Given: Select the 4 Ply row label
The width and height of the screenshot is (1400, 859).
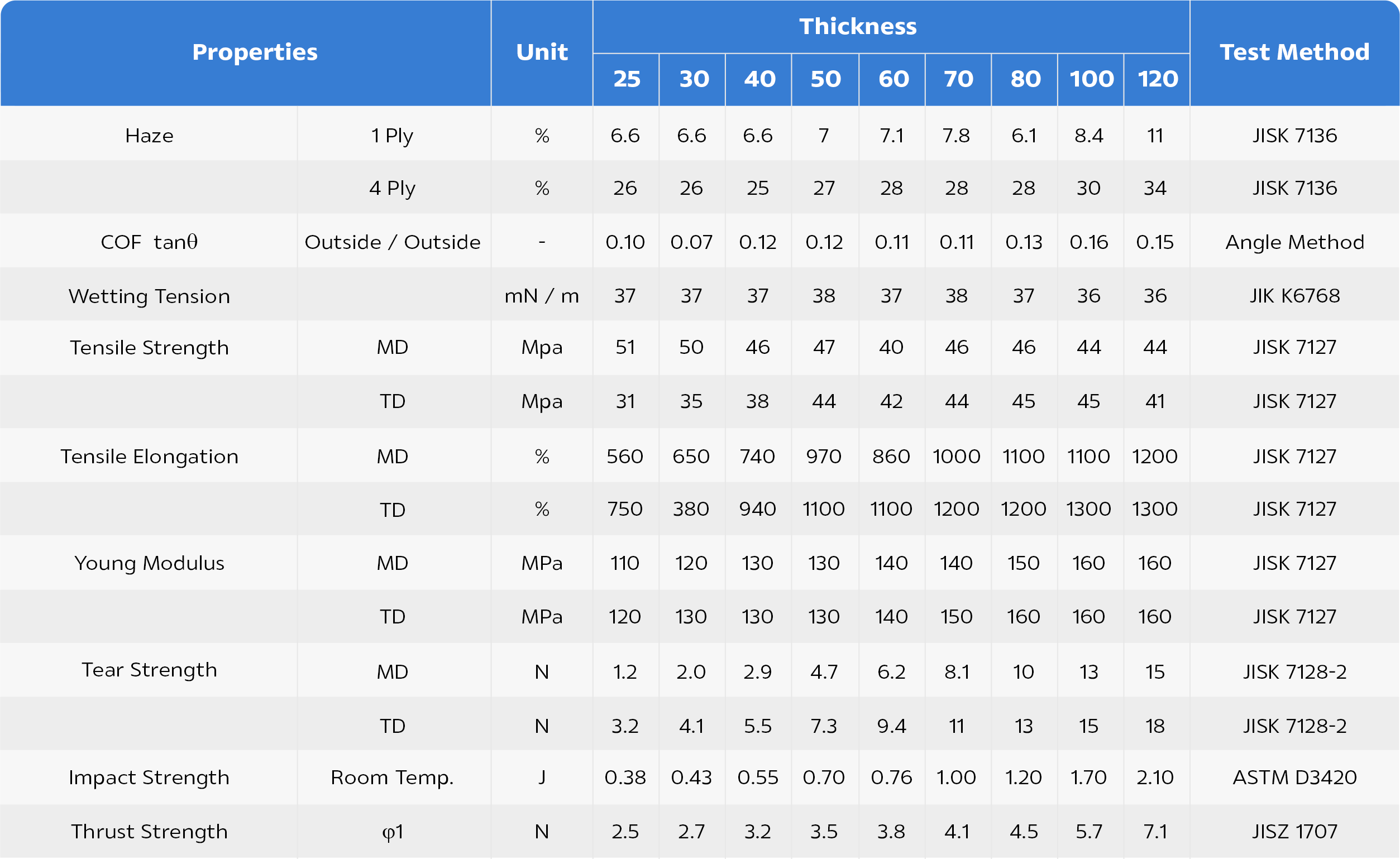Looking at the screenshot, I should (392, 188).
